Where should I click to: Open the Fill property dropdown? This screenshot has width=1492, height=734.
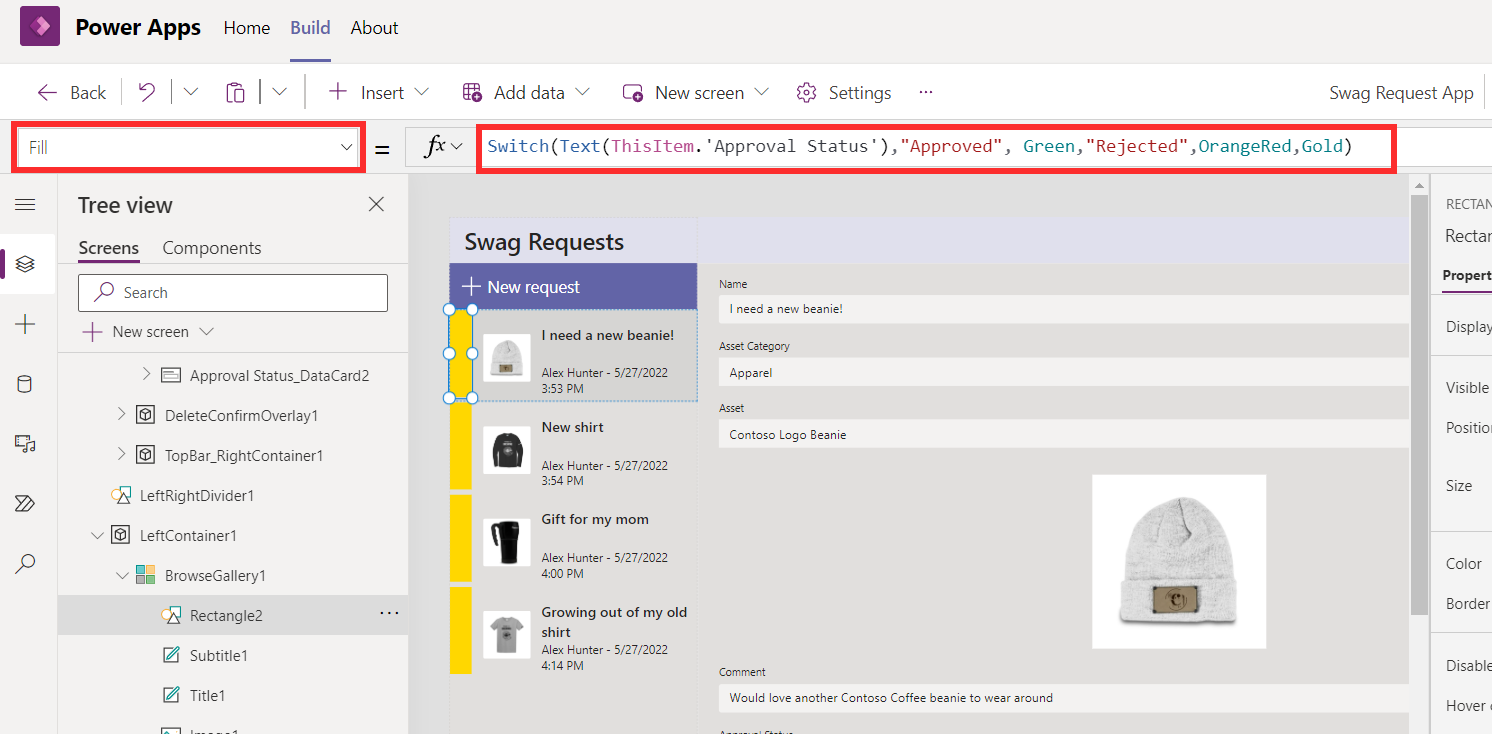coord(189,147)
